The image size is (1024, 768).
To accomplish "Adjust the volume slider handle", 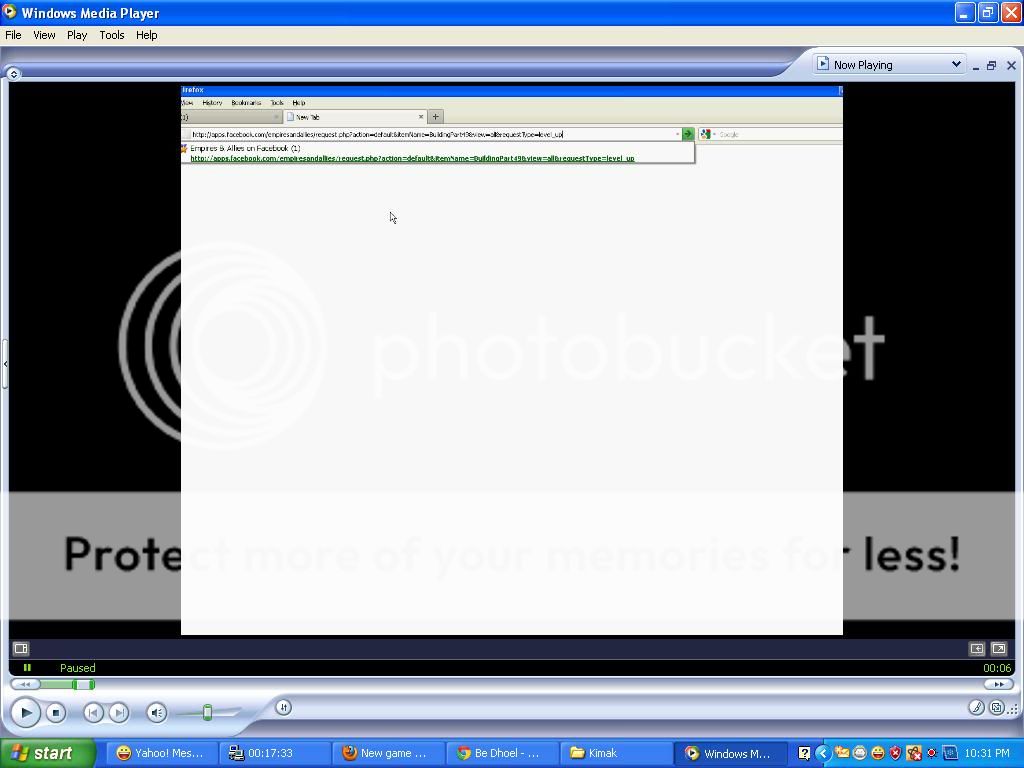I will 208,712.
